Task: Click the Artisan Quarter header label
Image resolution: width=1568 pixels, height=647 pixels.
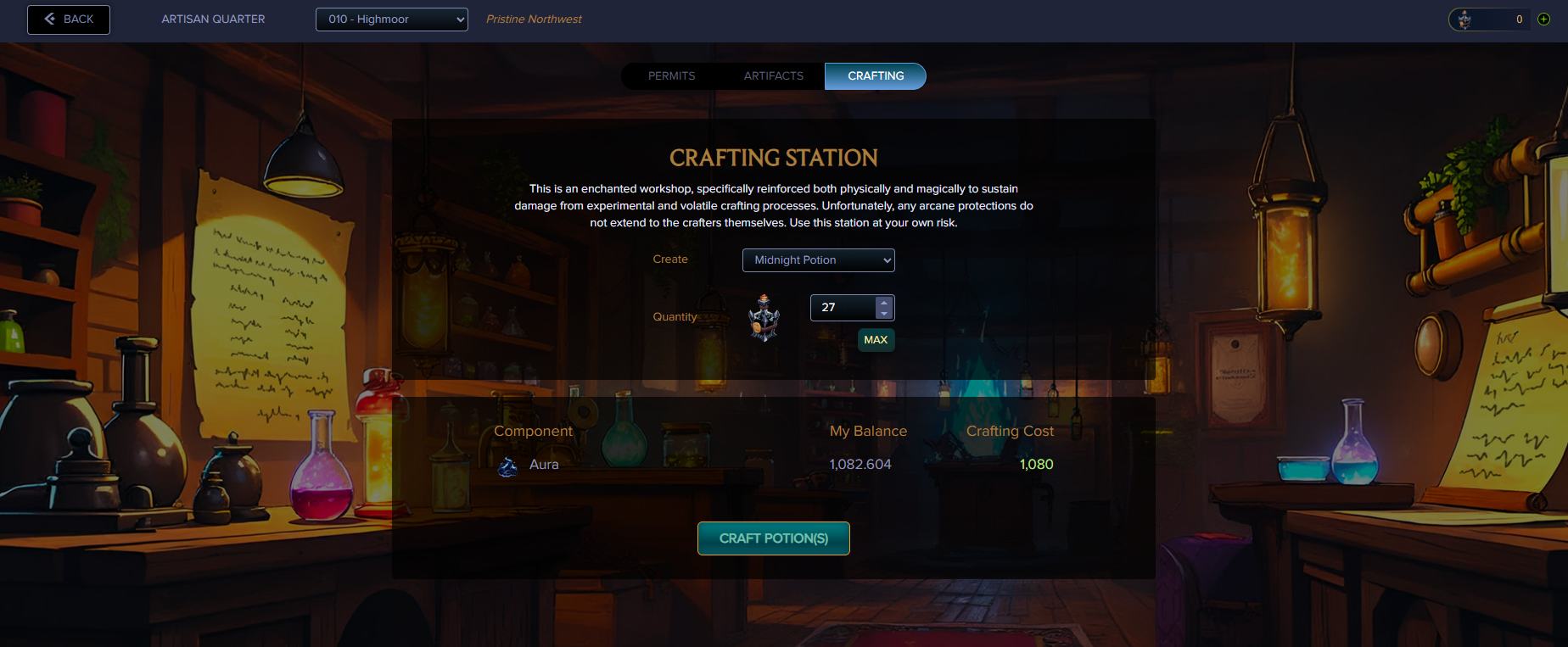Action: 213,20
